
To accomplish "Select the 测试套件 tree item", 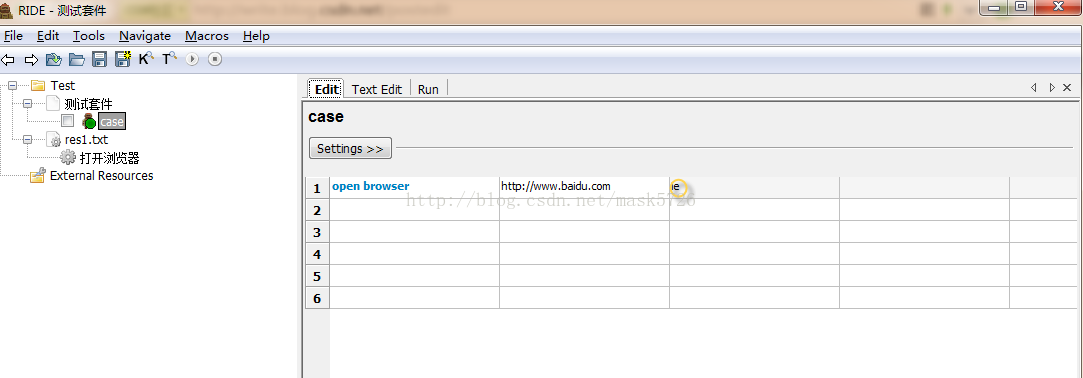I will coord(88,104).
